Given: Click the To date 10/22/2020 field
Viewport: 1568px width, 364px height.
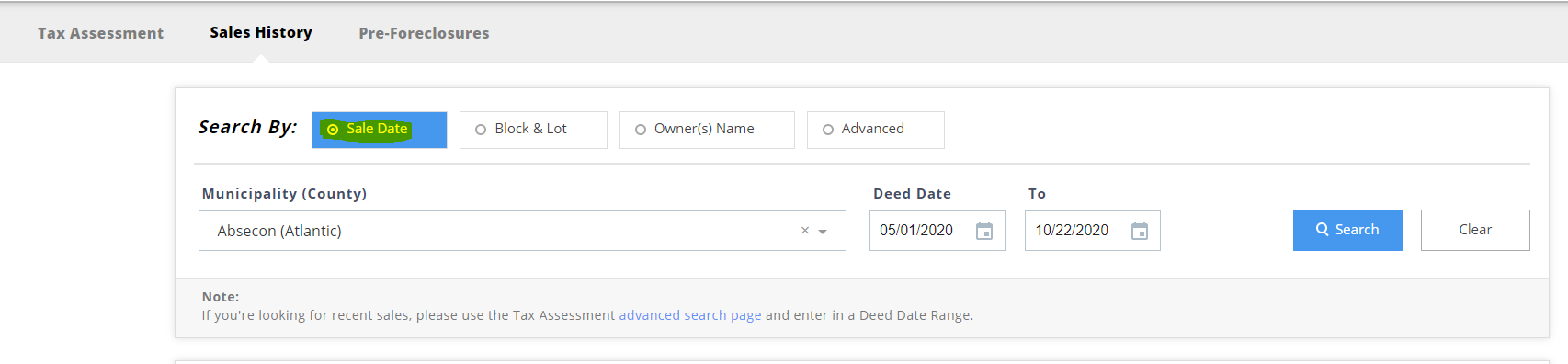Looking at the screenshot, I should click(1093, 231).
